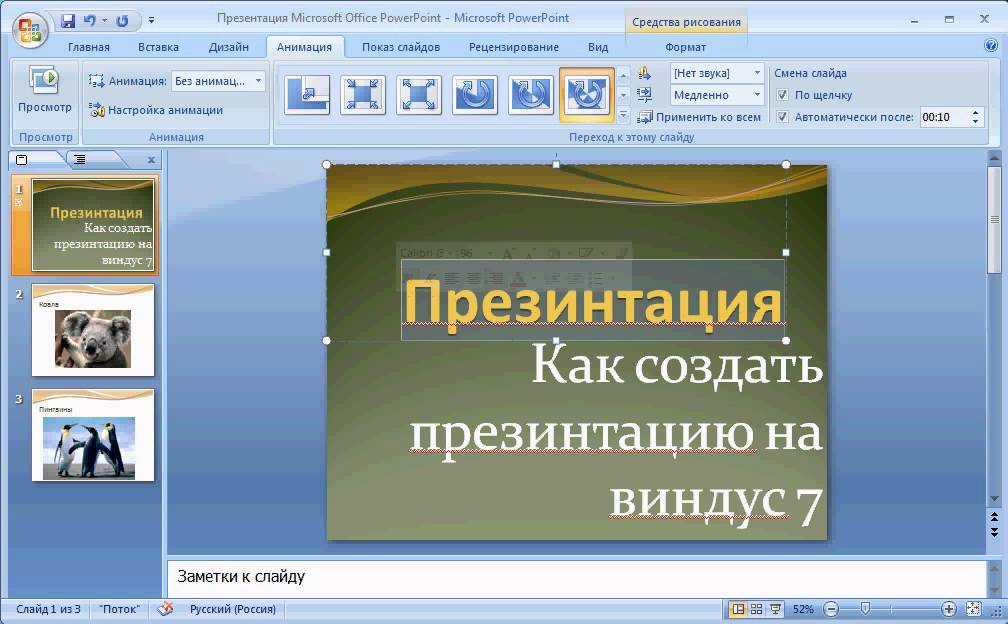Click Применить ко всем button

pyautogui.click(x=699, y=117)
